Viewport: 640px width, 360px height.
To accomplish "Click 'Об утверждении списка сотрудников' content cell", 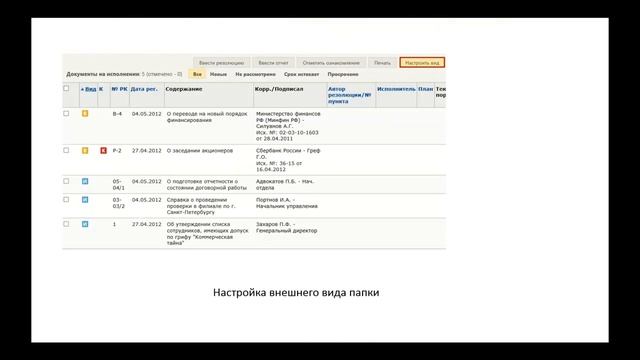I will point(207,233).
